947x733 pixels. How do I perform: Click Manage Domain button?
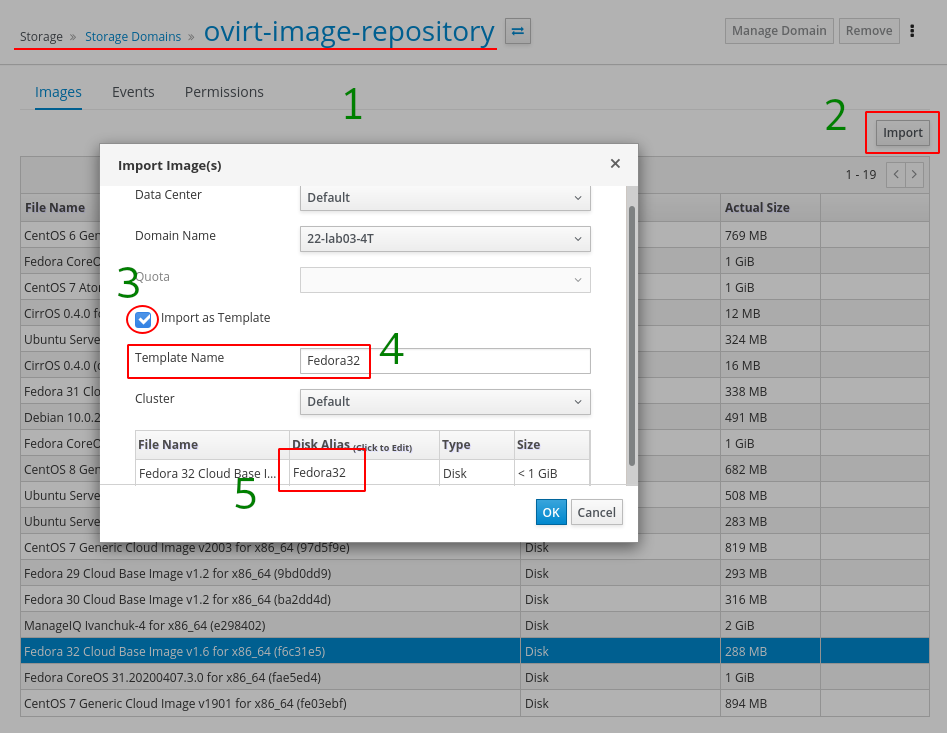(x=779, y=31)
